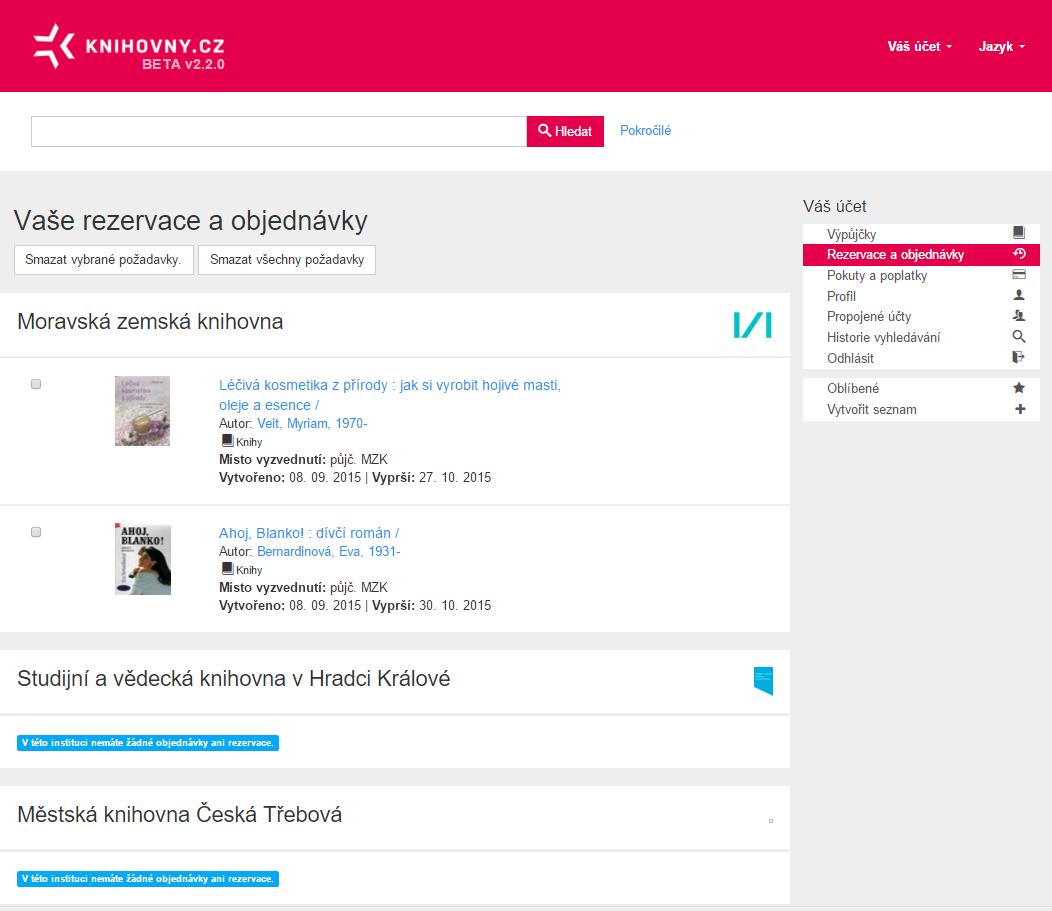
Task: Click the Ahoj, Blanko! book cover thumbnail
Action: (142, 559)
